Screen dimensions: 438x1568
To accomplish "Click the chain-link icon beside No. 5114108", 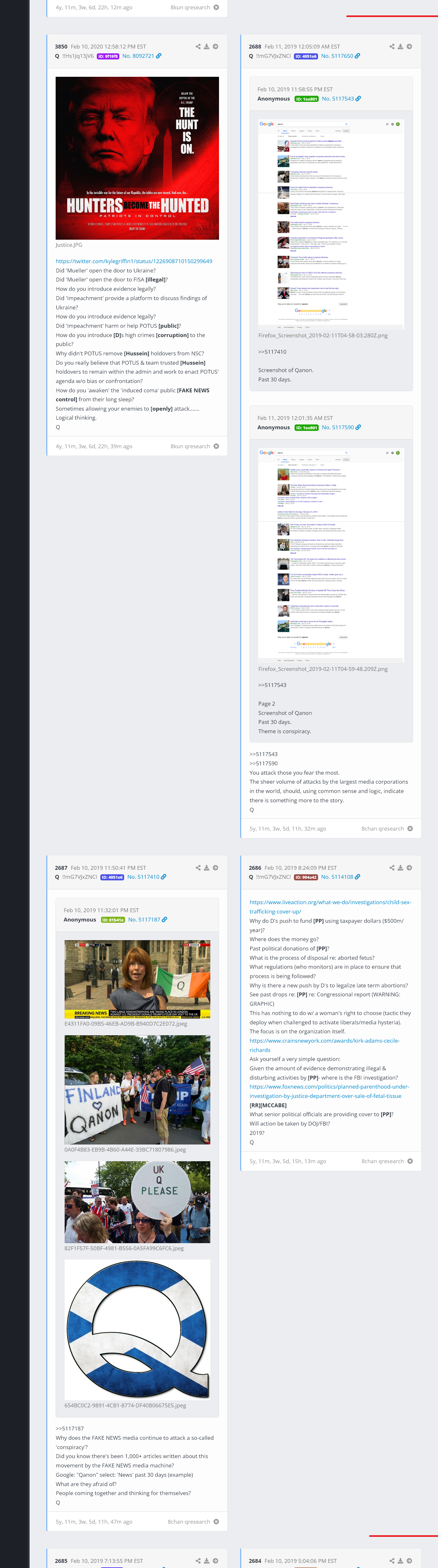I will [x=358, y=877].
